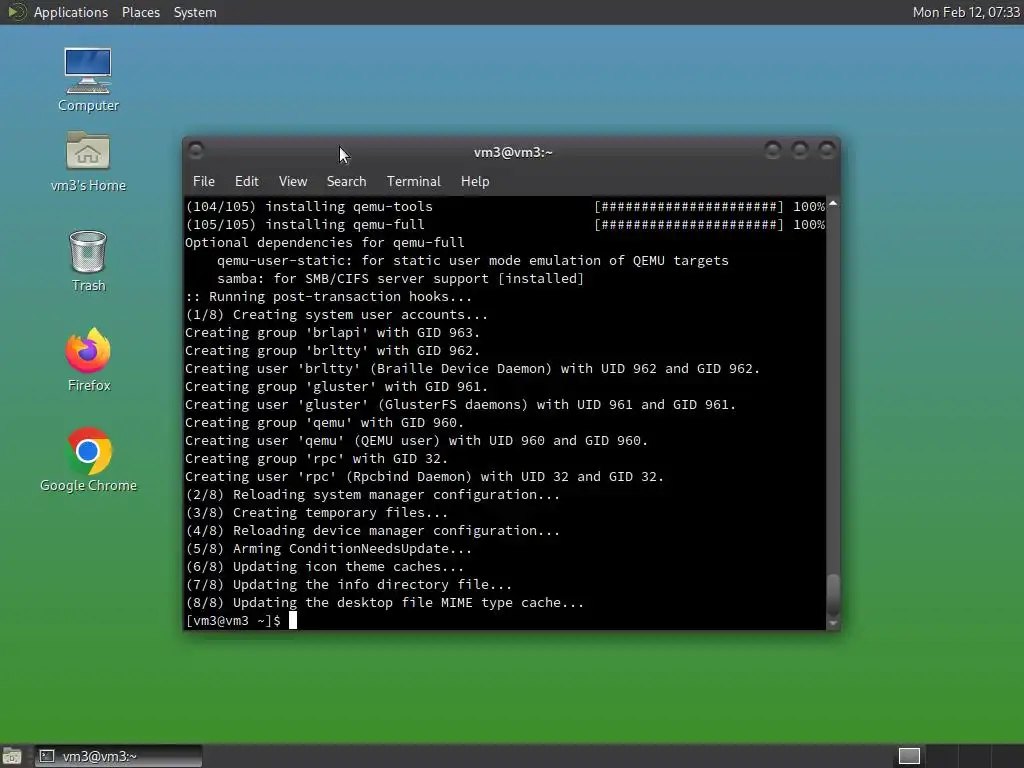
Task: Open the terminal Search menu
Action: coord(346,181)
